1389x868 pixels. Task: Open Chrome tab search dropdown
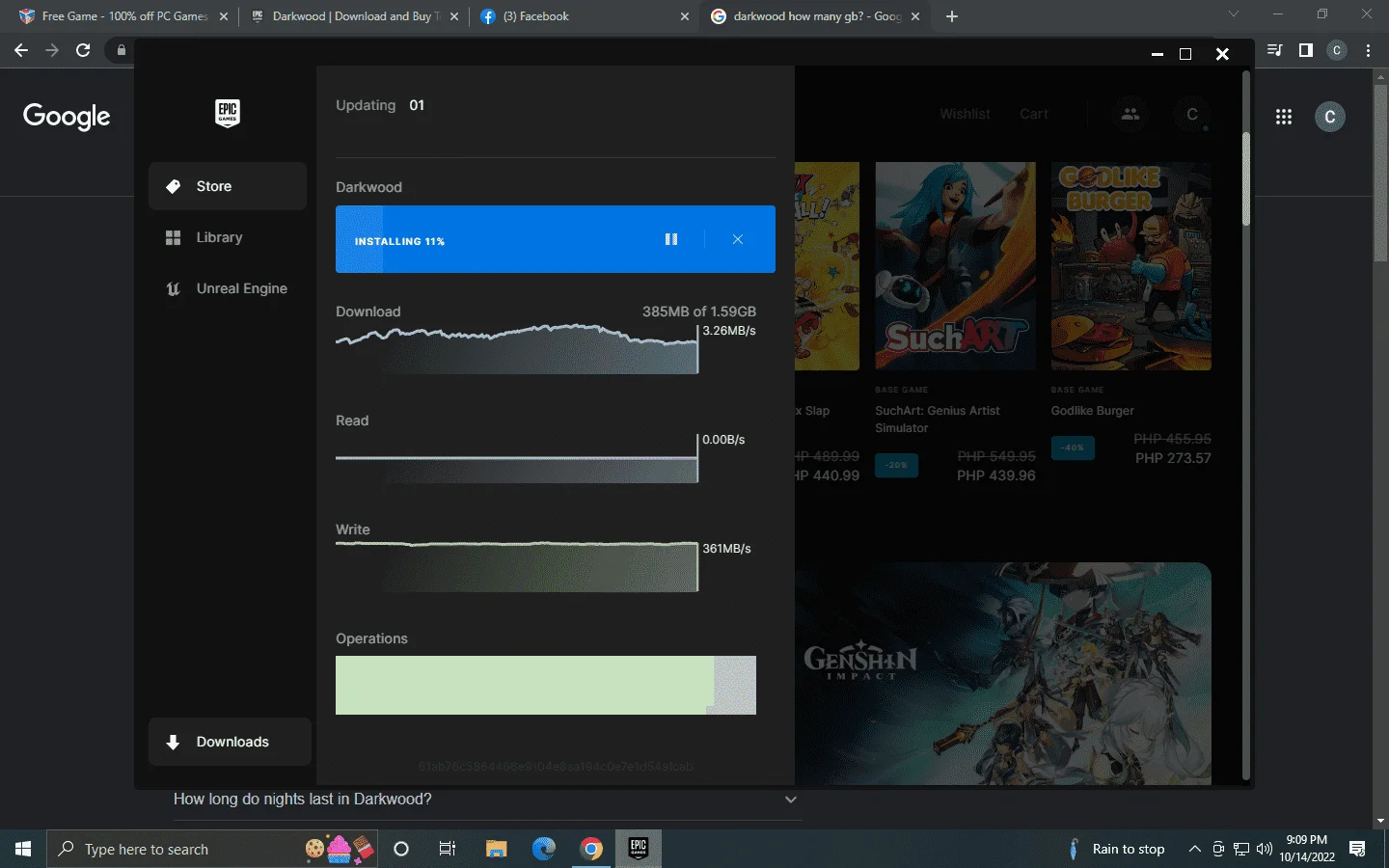[1233, 14]
